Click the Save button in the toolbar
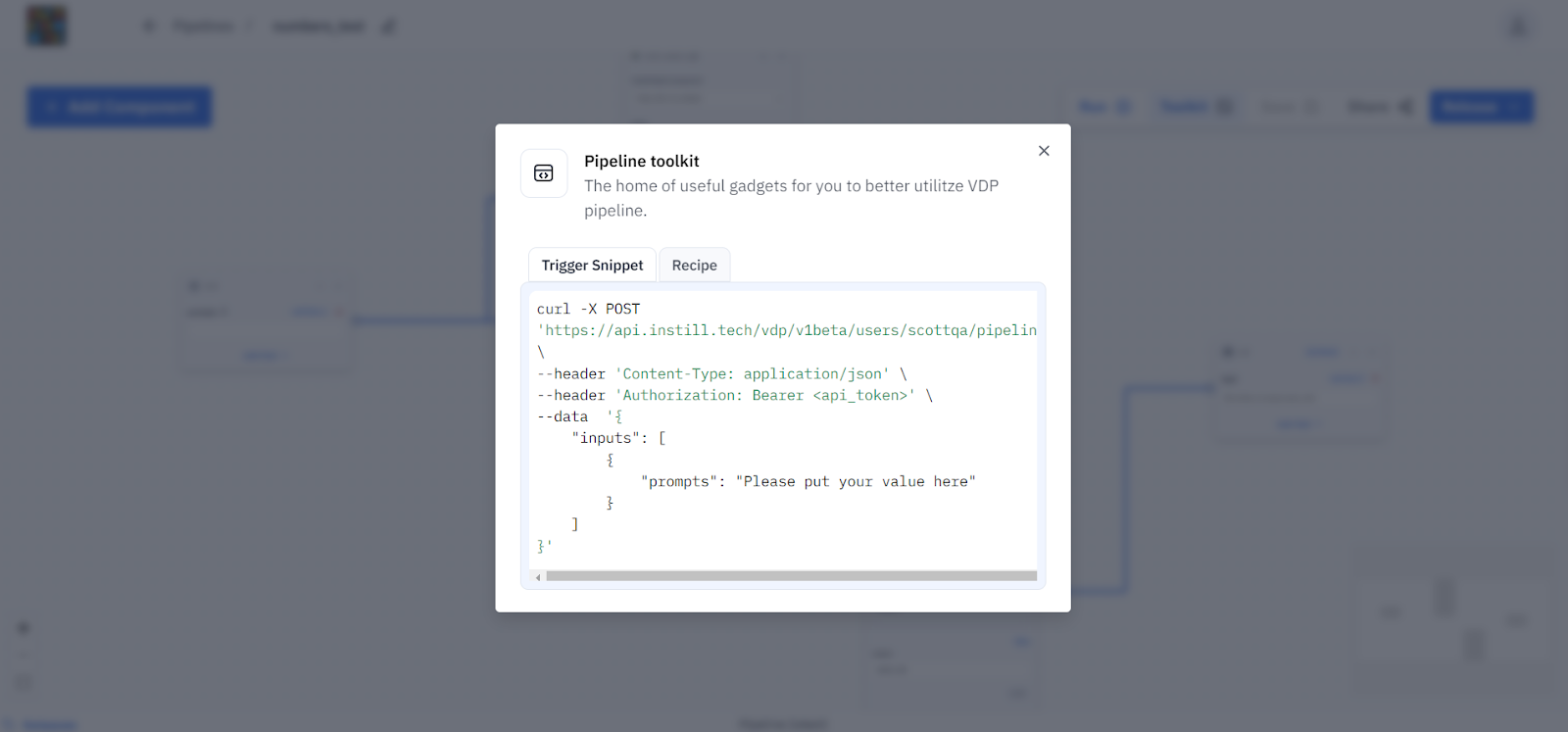This screenshot has height=732, width=1568. pyautogui.click(x=1289, y=107)
